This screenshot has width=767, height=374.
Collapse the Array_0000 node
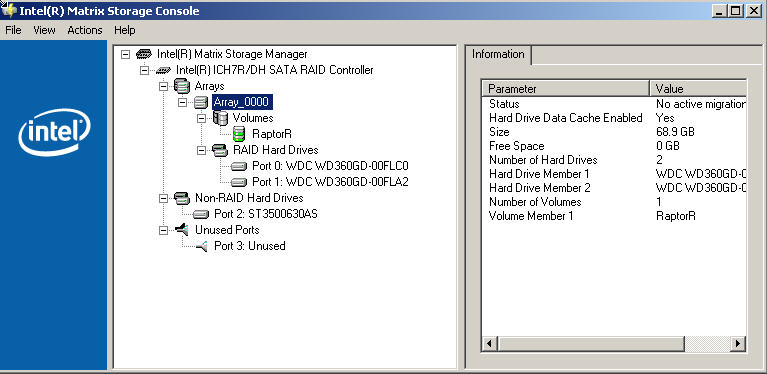[x=182, y=103]
